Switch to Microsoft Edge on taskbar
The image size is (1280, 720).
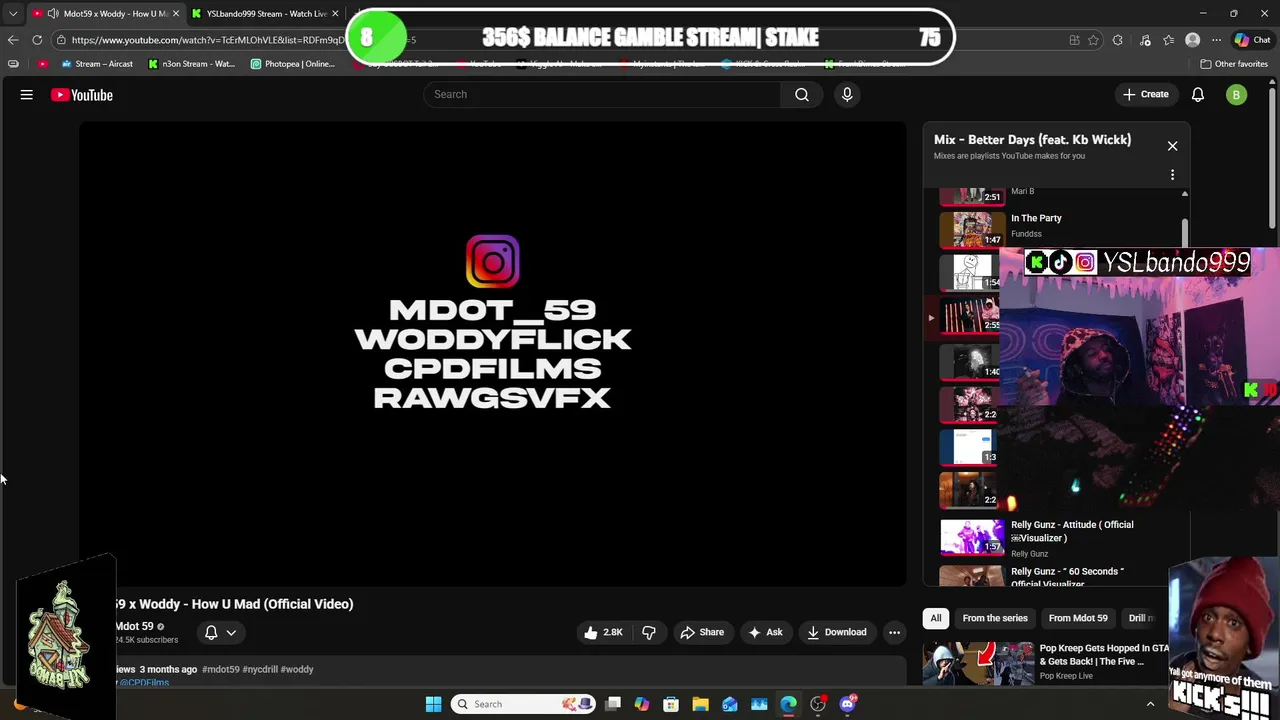tap(789, 704)
